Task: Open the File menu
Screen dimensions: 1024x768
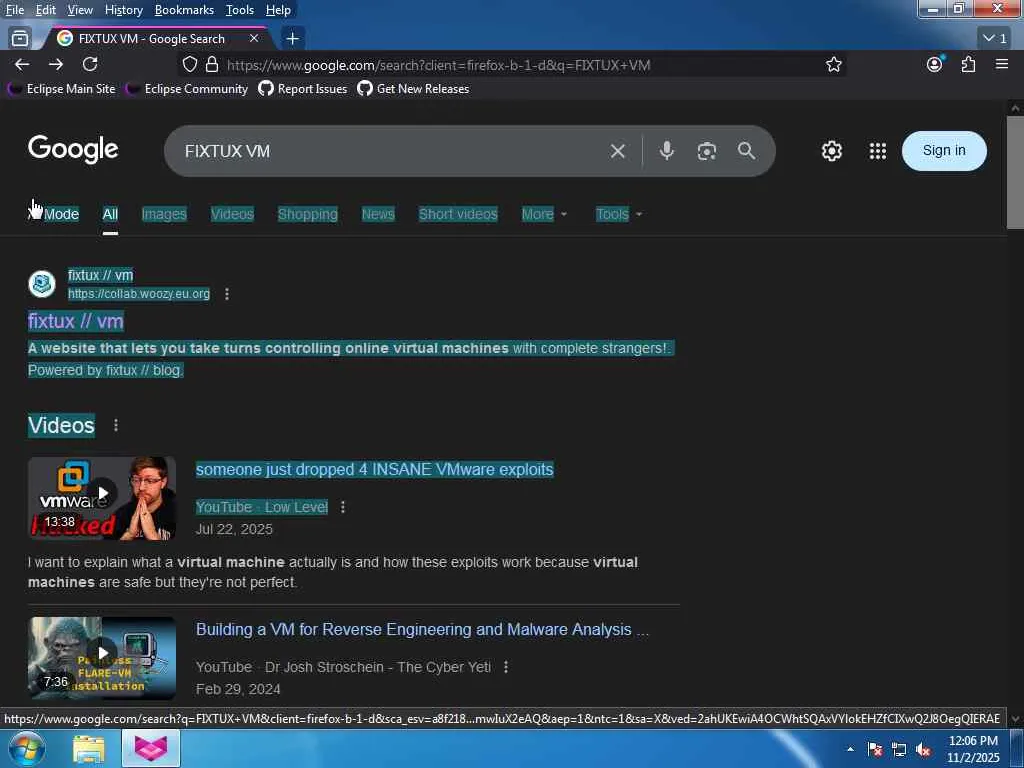Action: (x=14, y=10)
